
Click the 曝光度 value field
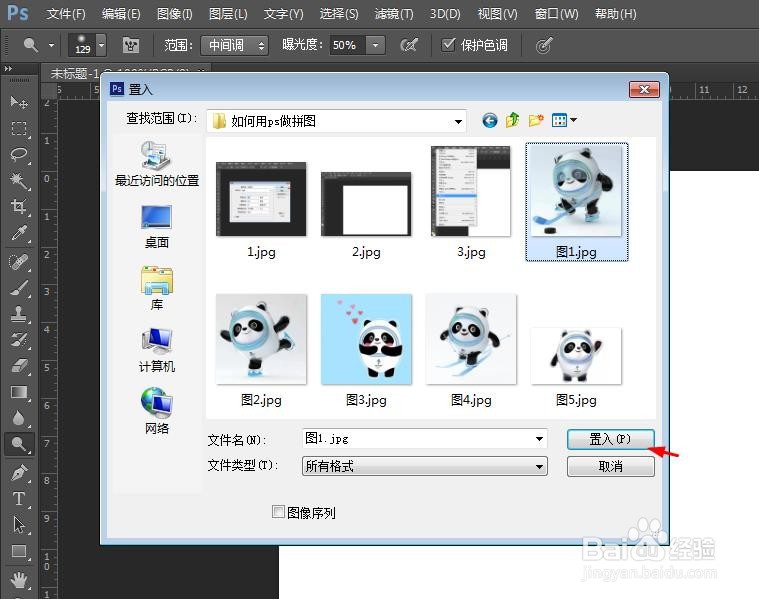[348, 46]
